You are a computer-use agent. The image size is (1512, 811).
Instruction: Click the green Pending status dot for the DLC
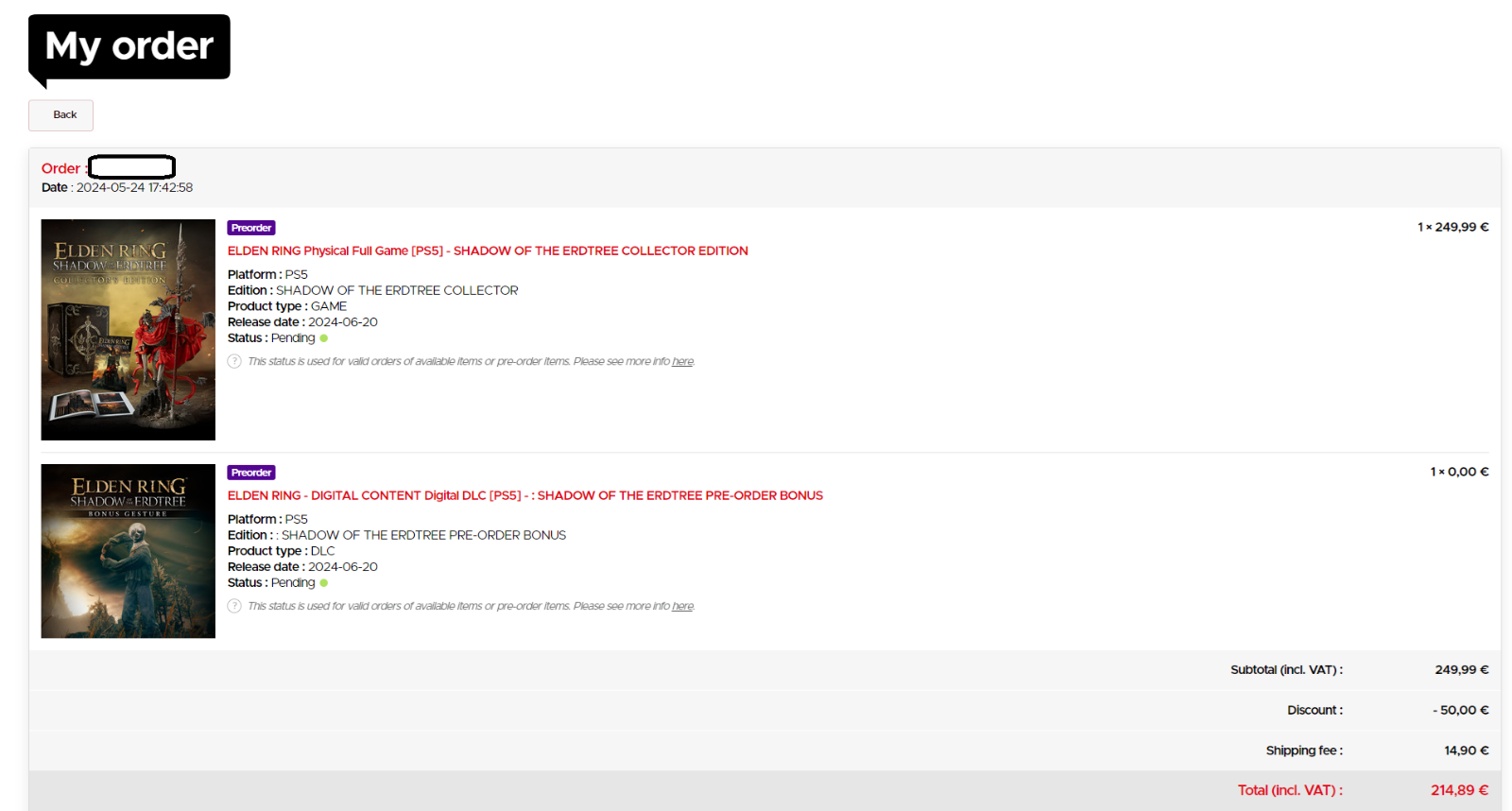tap(324, 583)
